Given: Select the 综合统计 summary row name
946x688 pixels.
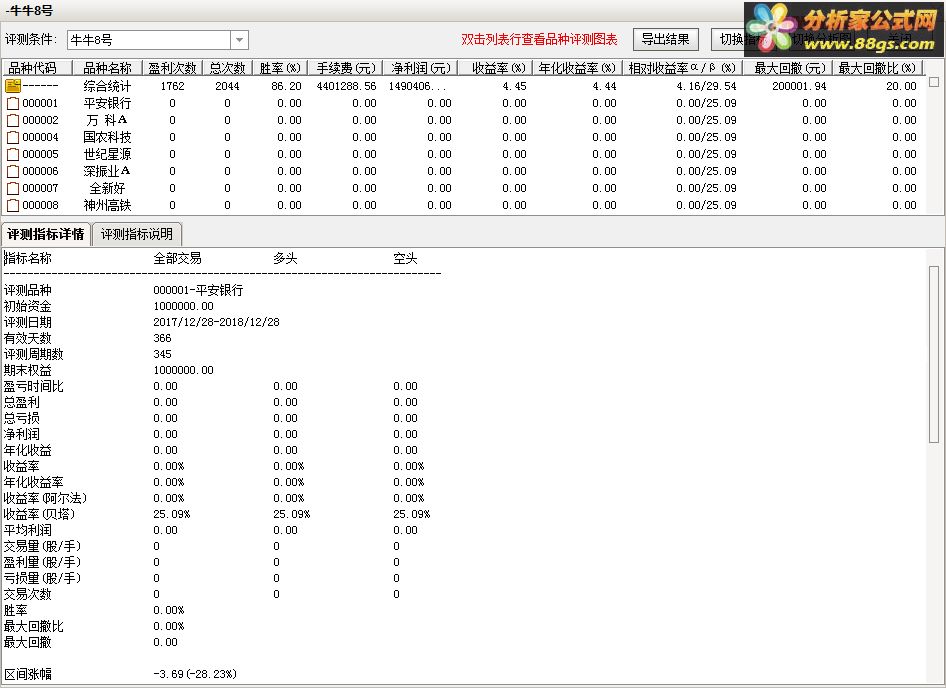Looking at the screenshot, I should coord(107,86).
